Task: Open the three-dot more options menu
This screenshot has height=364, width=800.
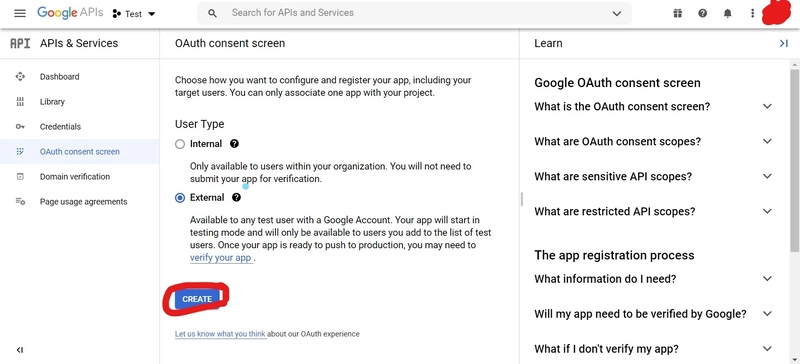Action: pyautogui.click(x=752, y=14)
